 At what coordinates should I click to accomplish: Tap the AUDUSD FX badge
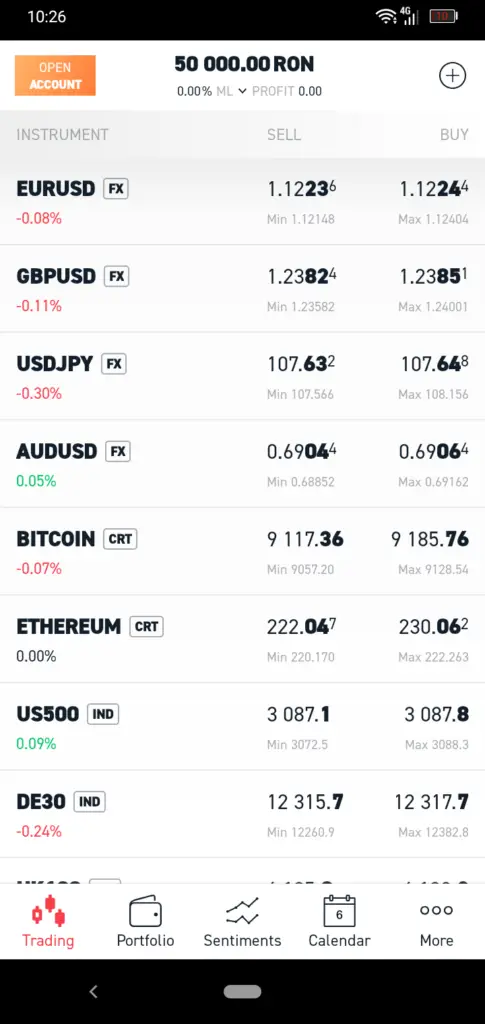coord(117,451)
